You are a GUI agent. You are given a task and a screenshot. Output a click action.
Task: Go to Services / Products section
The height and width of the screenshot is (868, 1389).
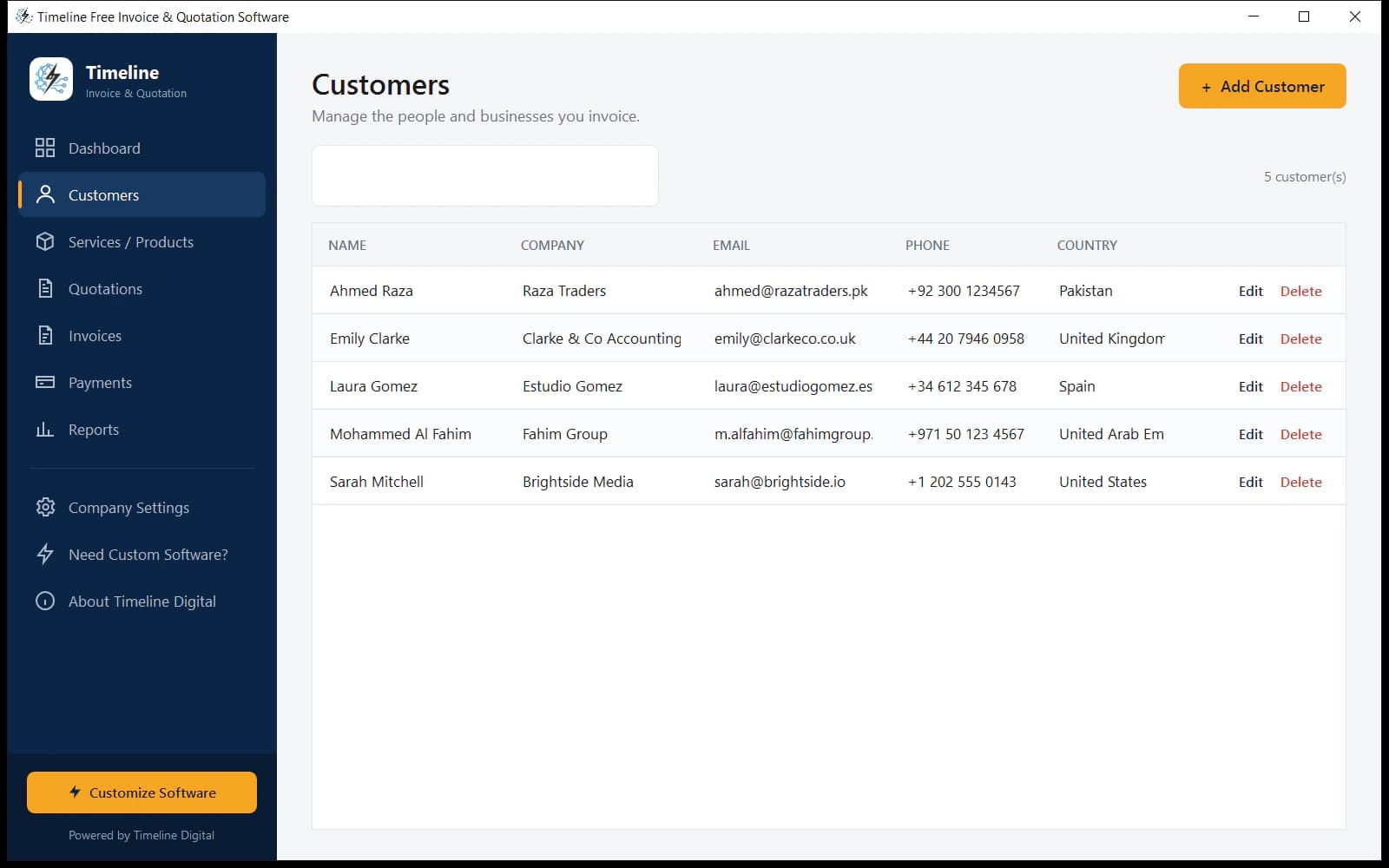[142, 241]
